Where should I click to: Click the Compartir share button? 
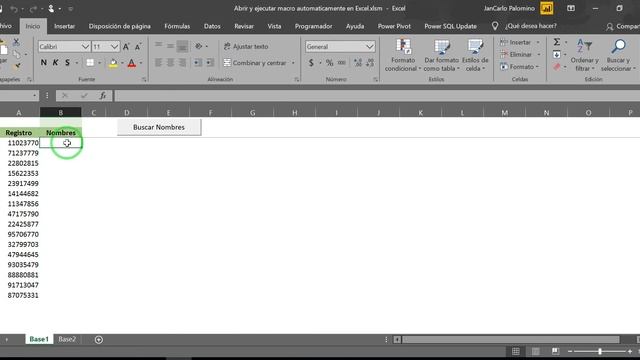[x=623, y=27]
